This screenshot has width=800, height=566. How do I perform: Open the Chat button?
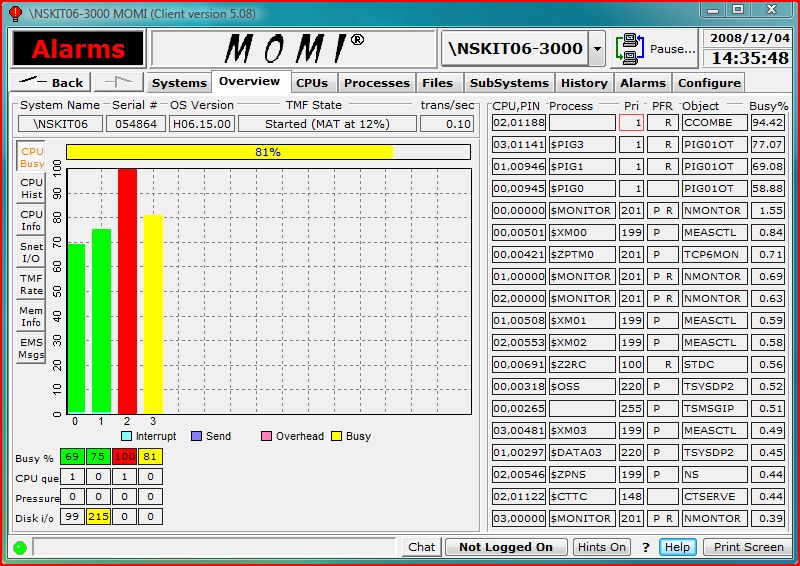(x=421, y=547)
